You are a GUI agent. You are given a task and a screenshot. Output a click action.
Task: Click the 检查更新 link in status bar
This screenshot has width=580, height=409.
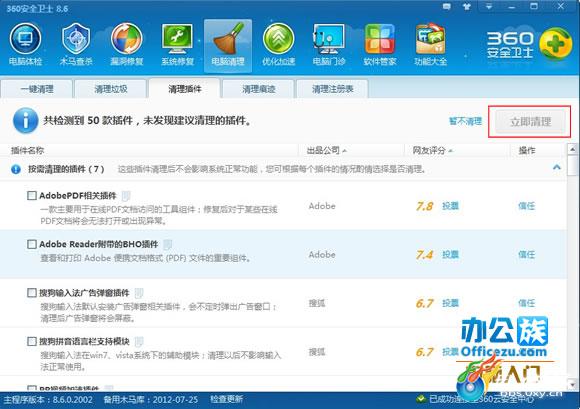(x=227, y=399)
